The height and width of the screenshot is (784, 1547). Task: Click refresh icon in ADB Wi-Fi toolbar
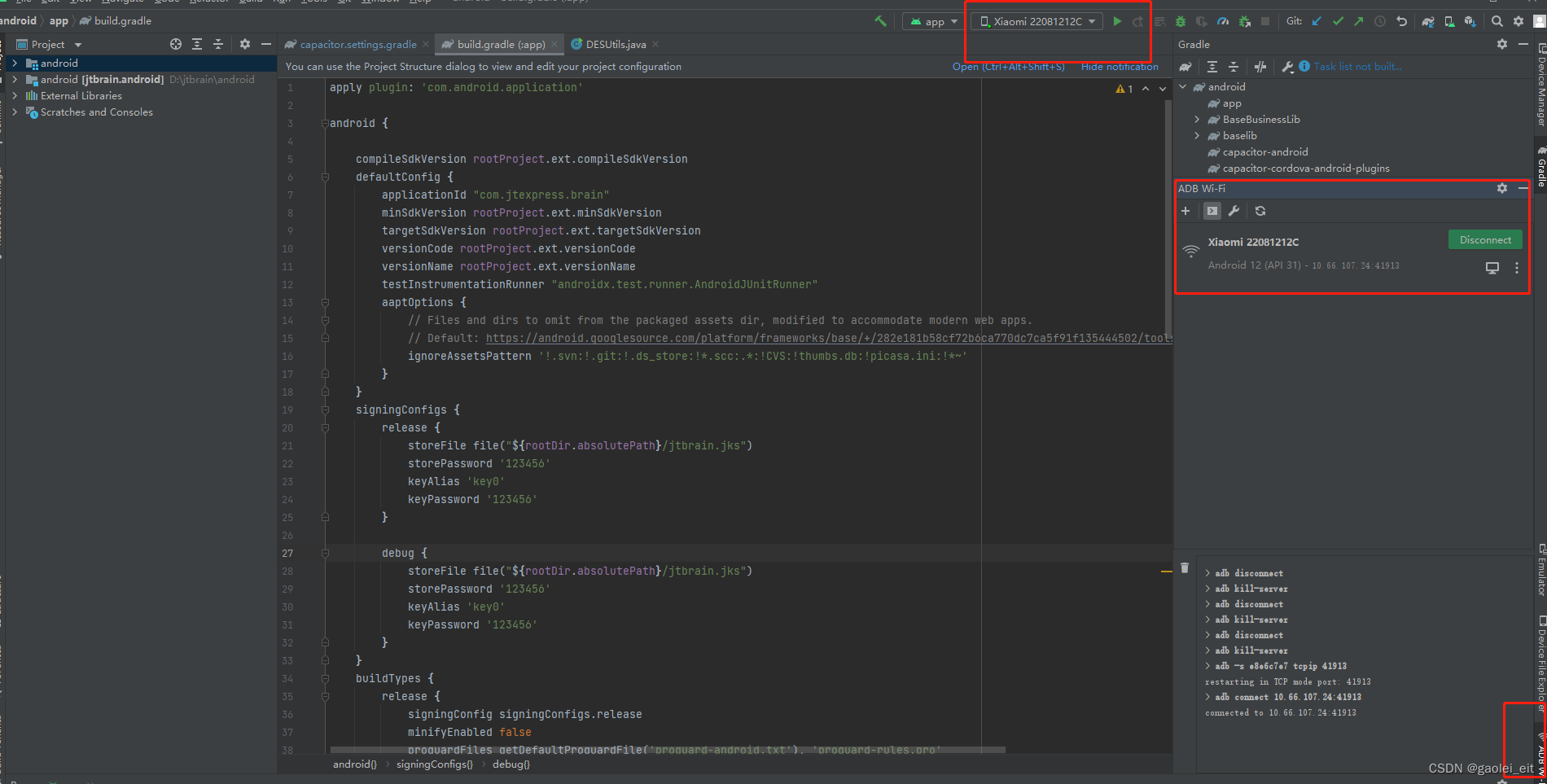[1260, 211]
